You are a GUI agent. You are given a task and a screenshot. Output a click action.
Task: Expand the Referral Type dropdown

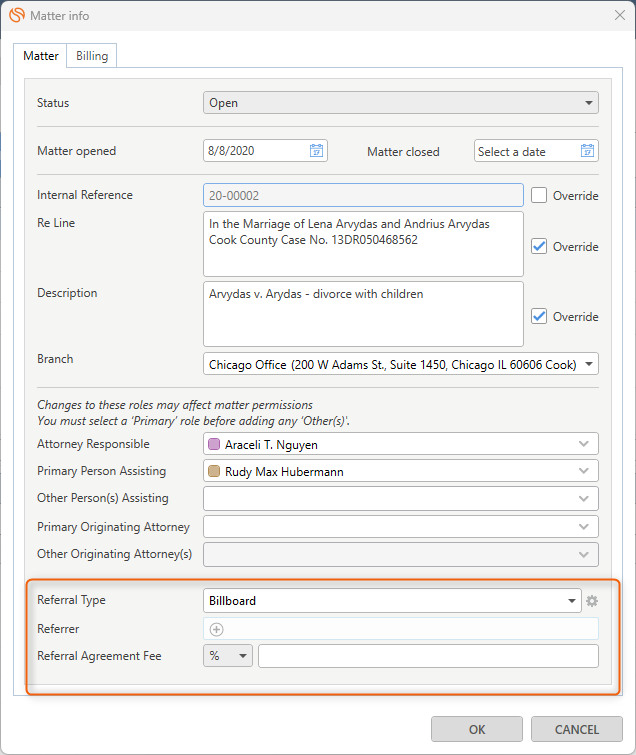pyautogui.click(x=573, y=601)
